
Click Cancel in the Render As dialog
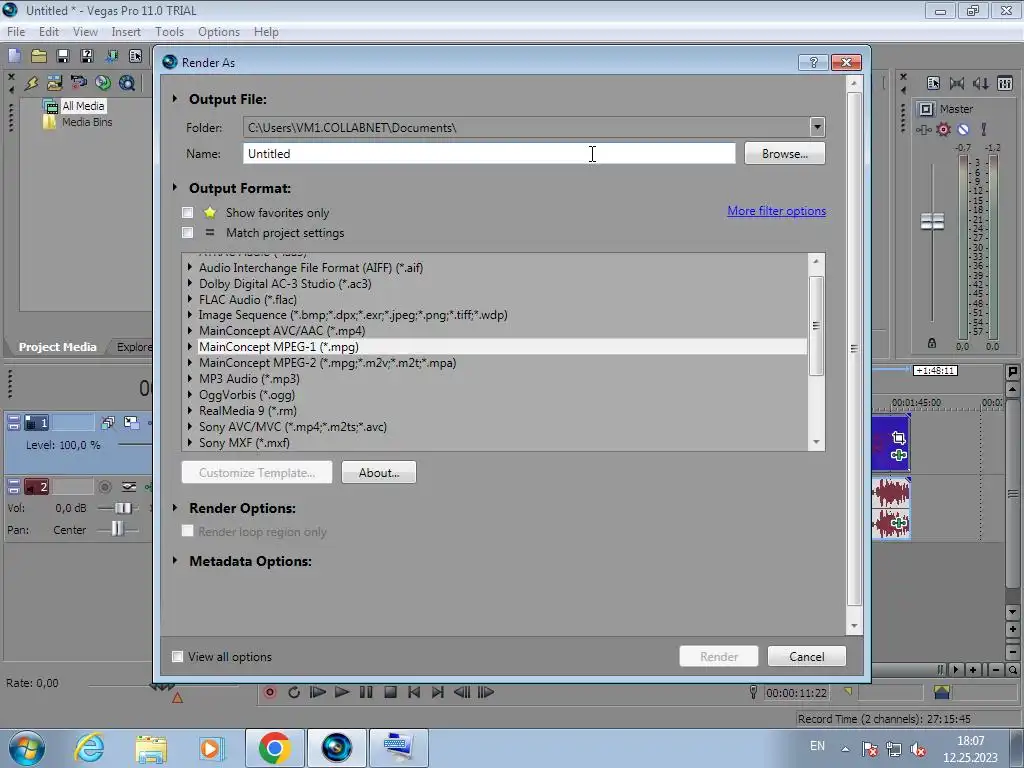pyautogui.click(x=807, y=656)
